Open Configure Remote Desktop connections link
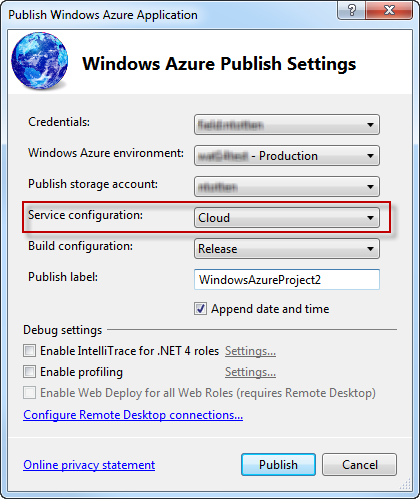Screen dimensions: 420x499 (133, 415)
